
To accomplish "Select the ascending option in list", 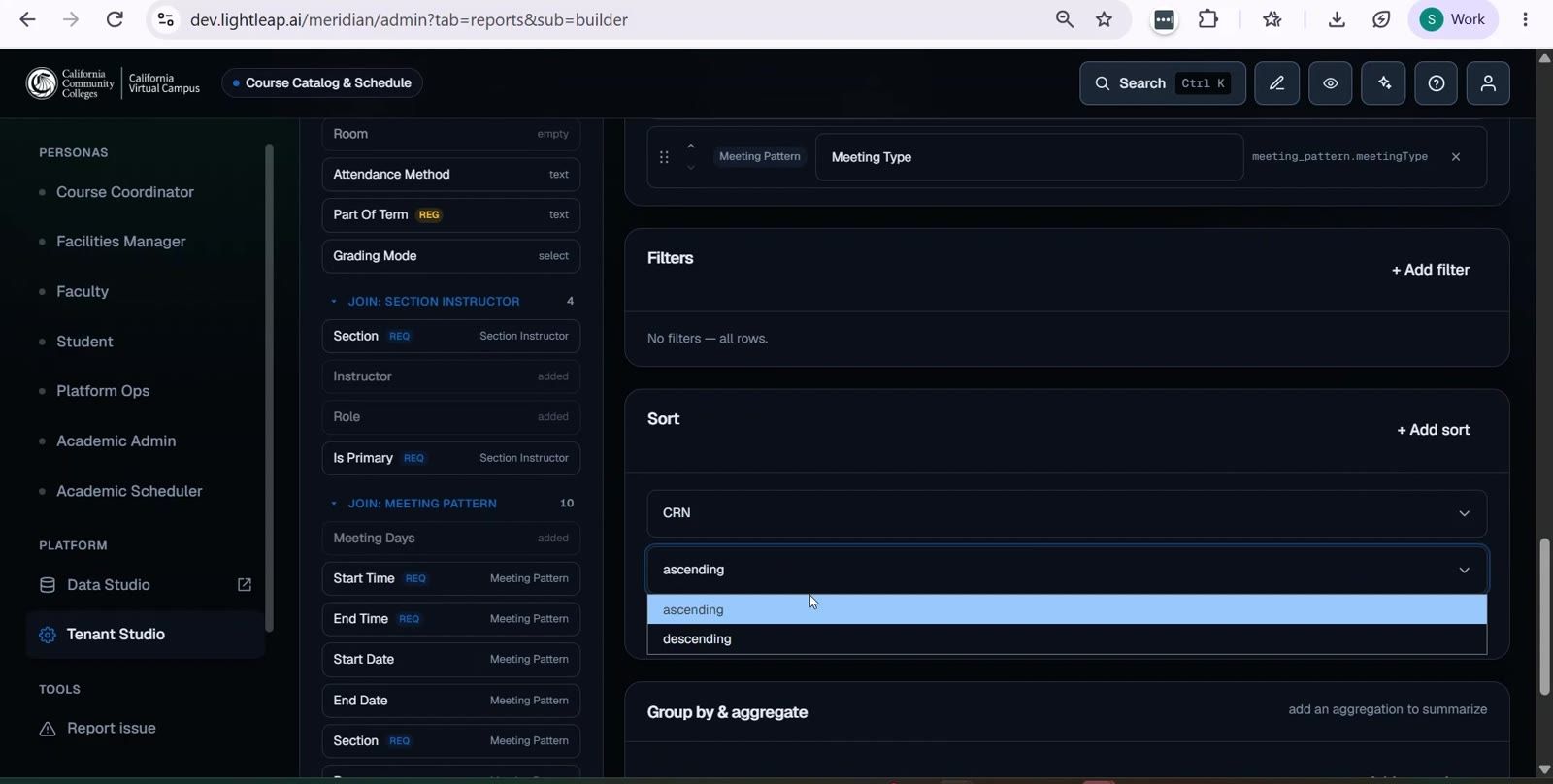I will pos(1067,610).
